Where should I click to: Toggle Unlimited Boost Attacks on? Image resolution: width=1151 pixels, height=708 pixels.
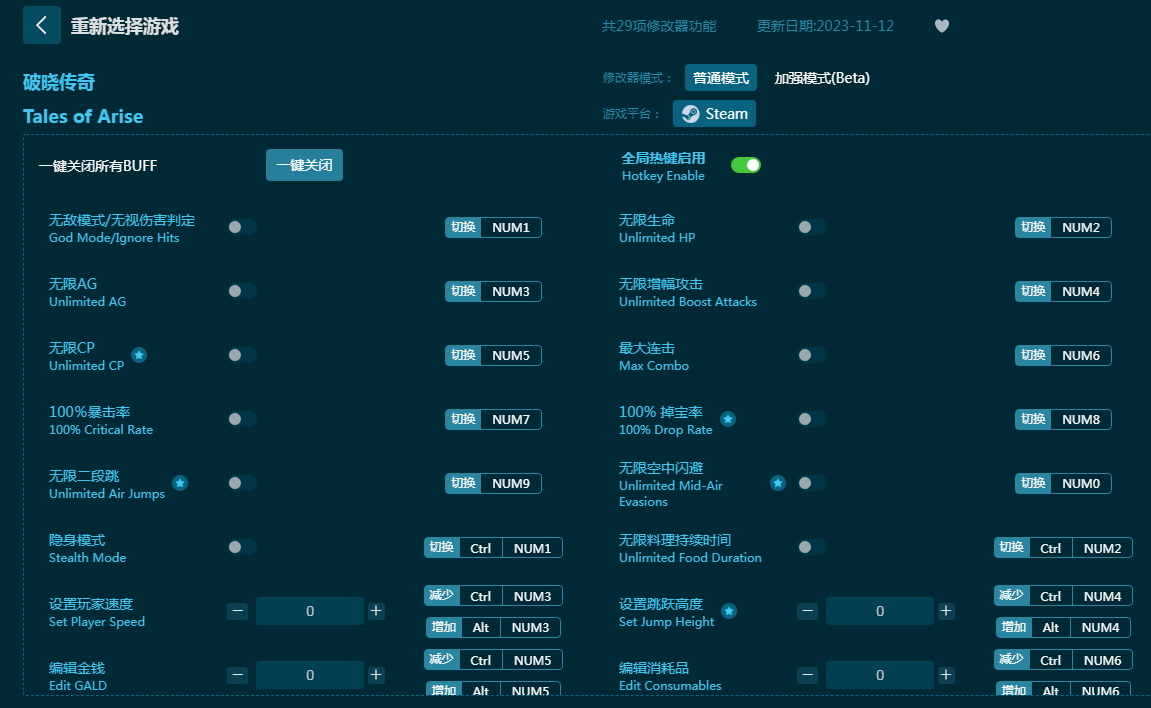(x=812, y=291)
